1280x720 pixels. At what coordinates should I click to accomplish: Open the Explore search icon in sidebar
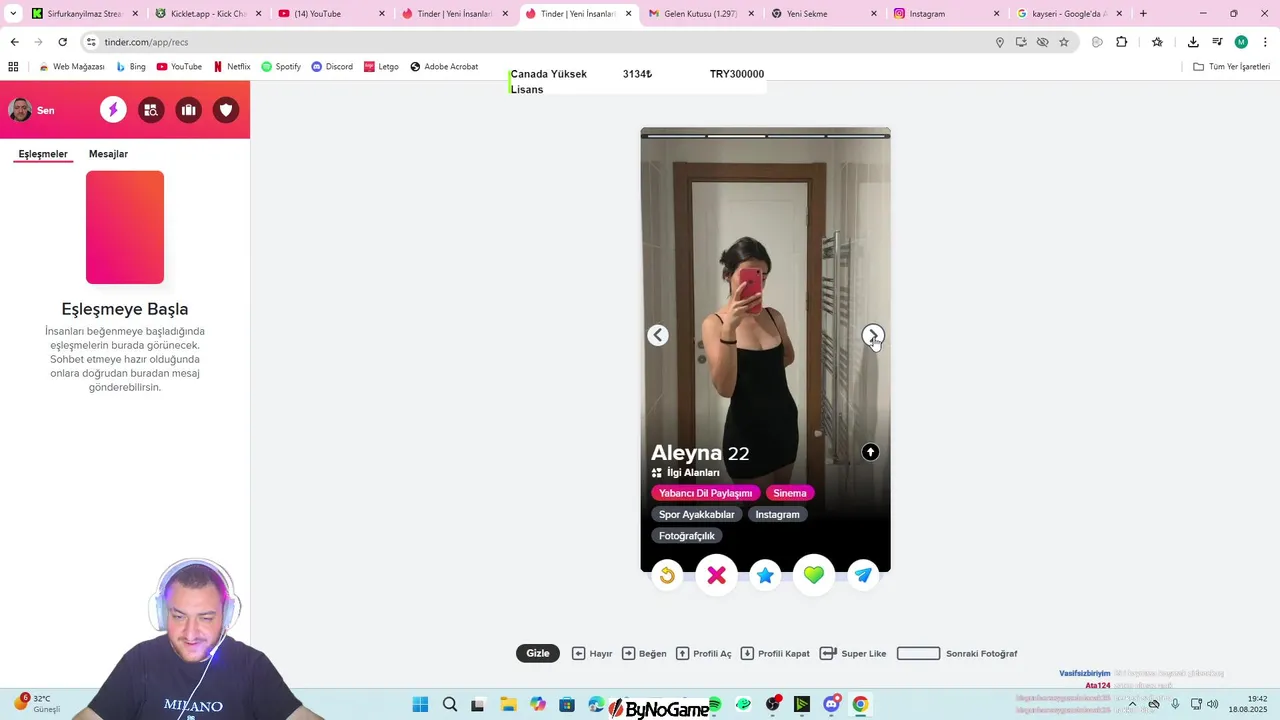coord(151,110)
